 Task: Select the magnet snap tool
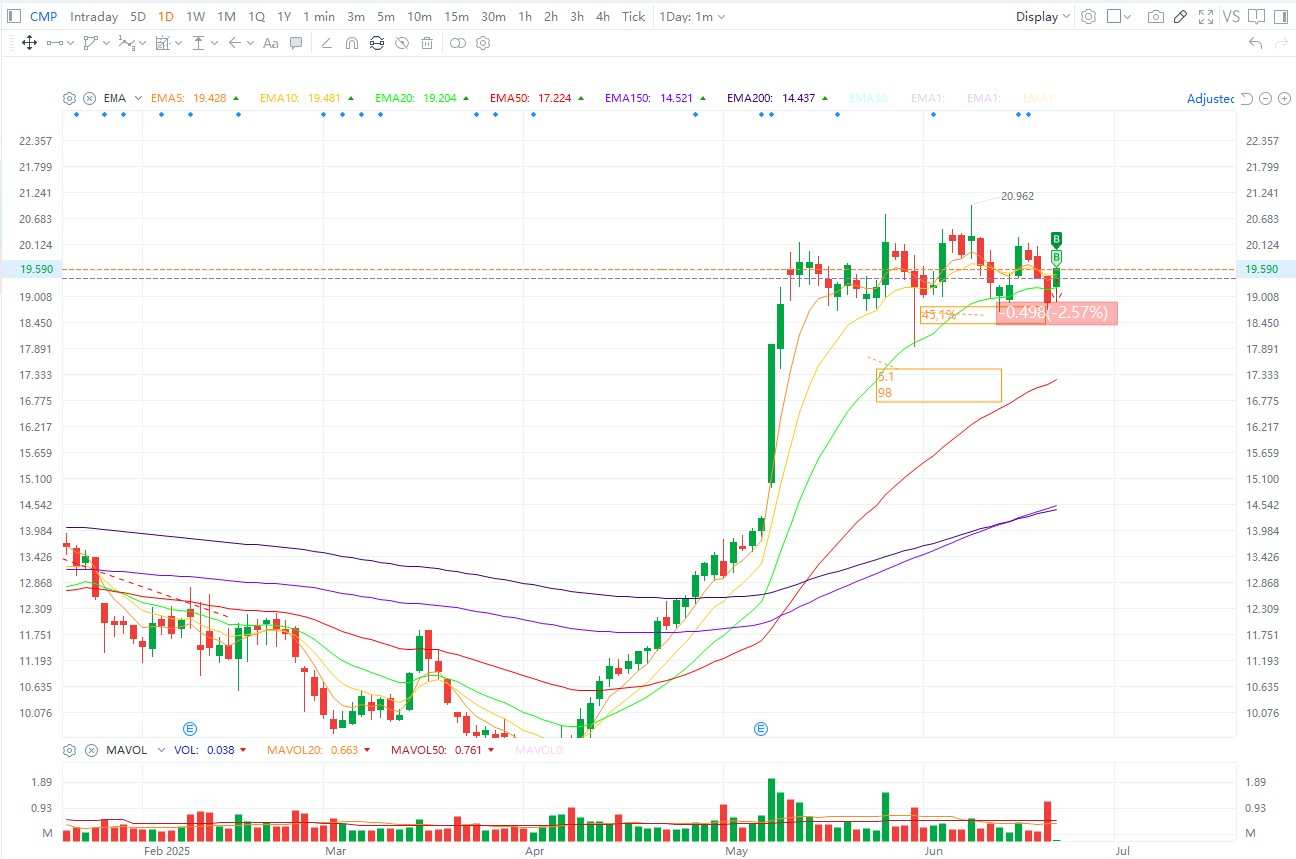tap(351, 43)
